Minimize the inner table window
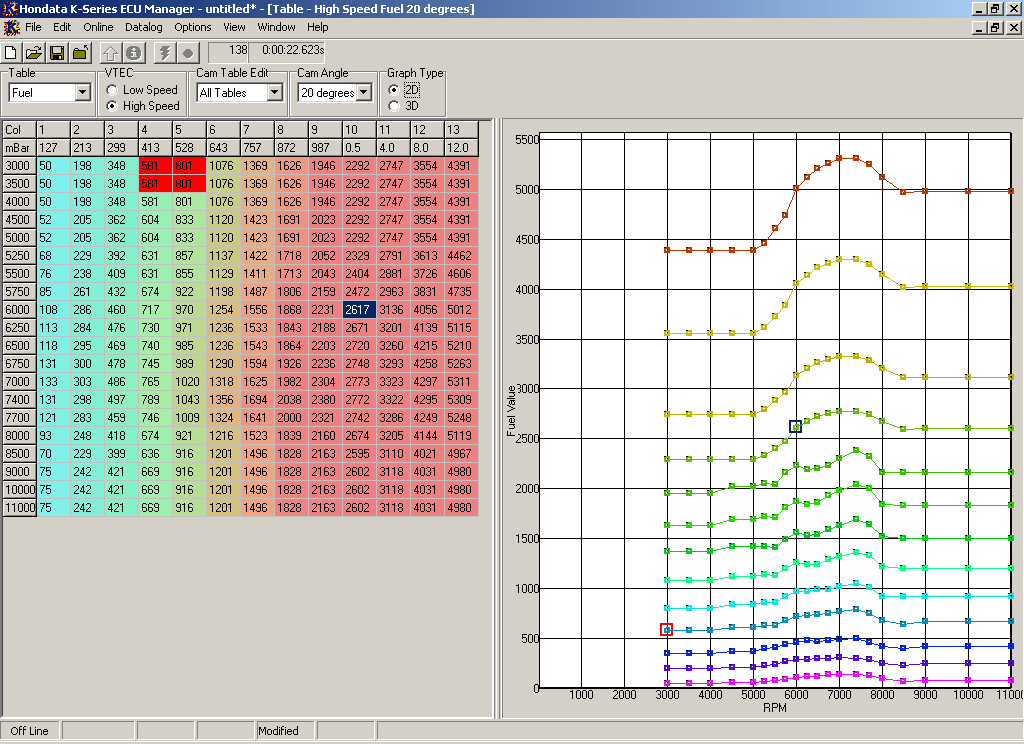 coord(980,27)
